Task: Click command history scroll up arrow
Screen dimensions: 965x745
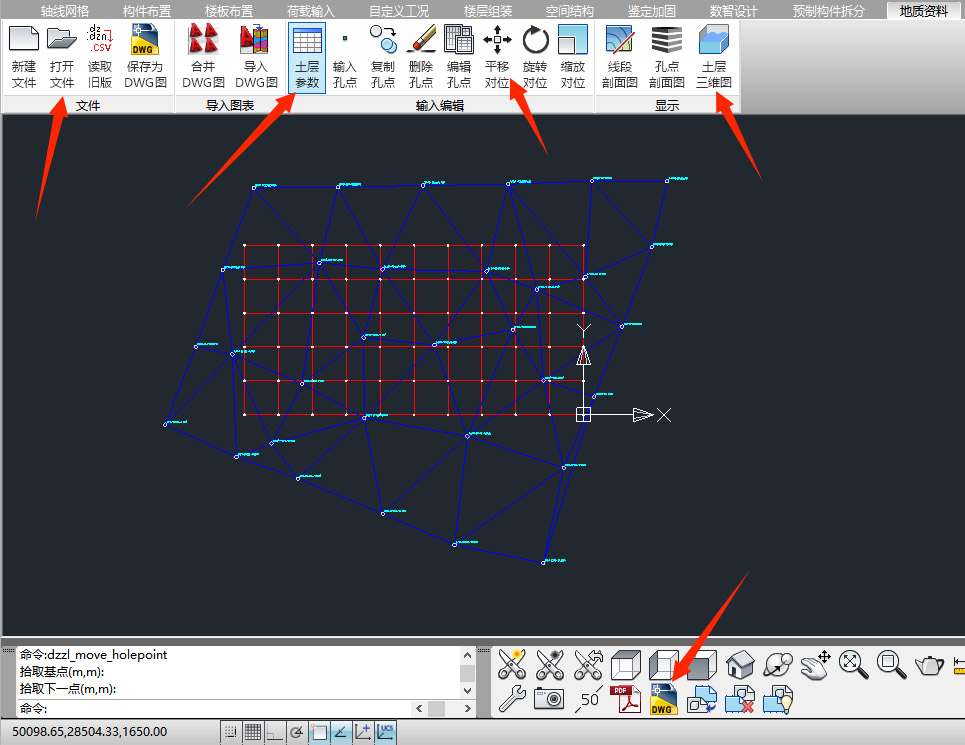Action: tap(467, 655)
